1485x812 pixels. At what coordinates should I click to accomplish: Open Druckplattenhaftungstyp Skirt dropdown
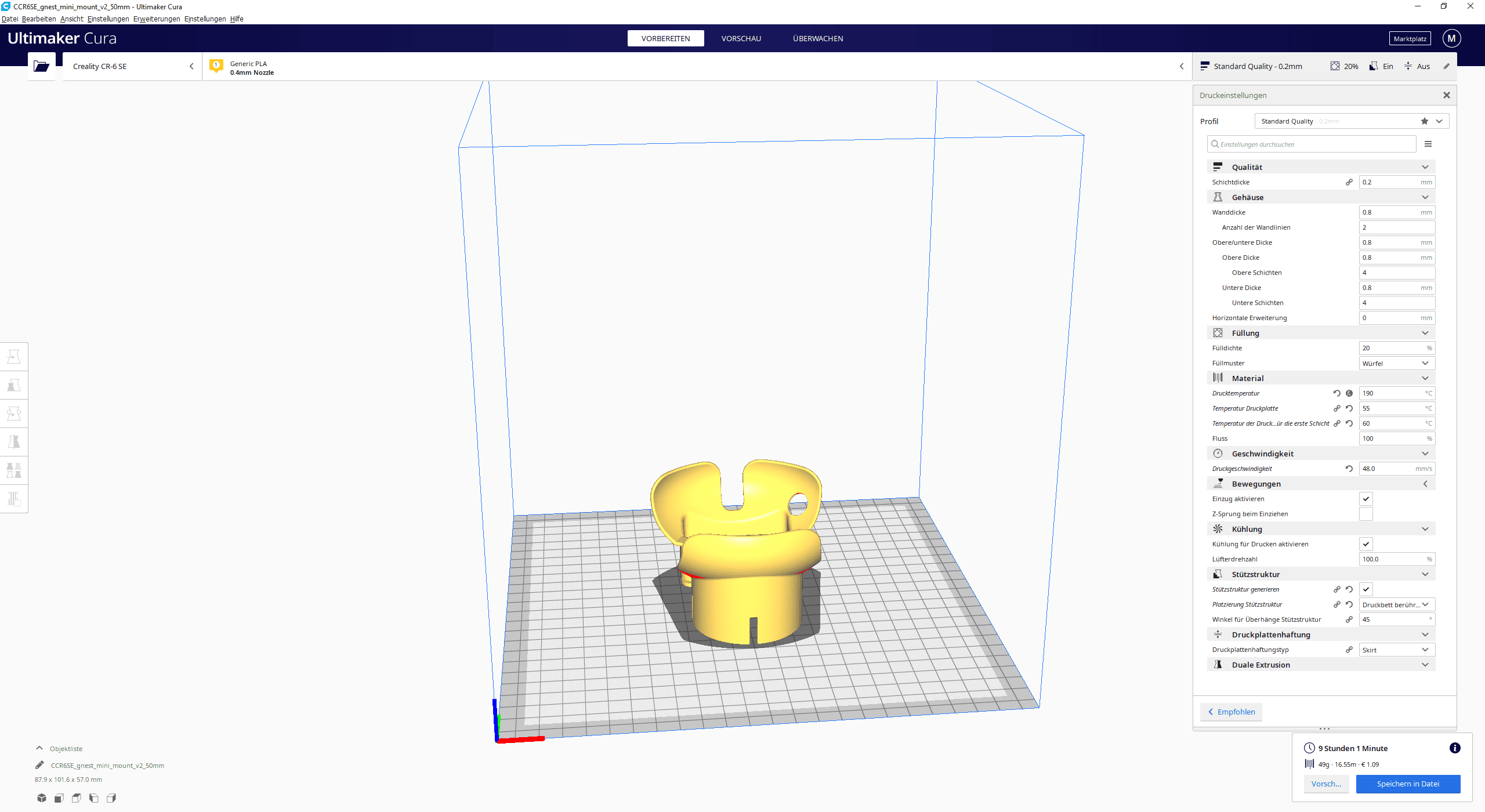tap(1396, 650)
